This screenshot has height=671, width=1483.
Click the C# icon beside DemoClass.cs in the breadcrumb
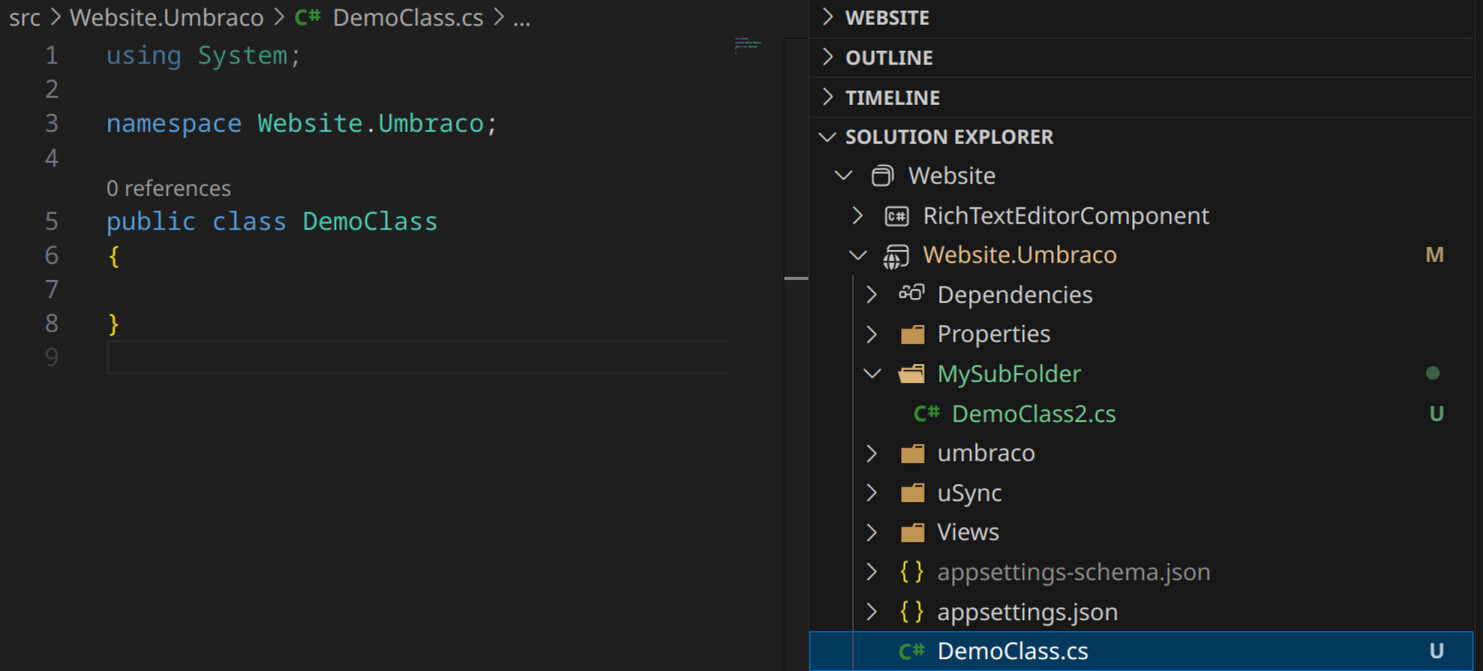(x=307, y=18)
